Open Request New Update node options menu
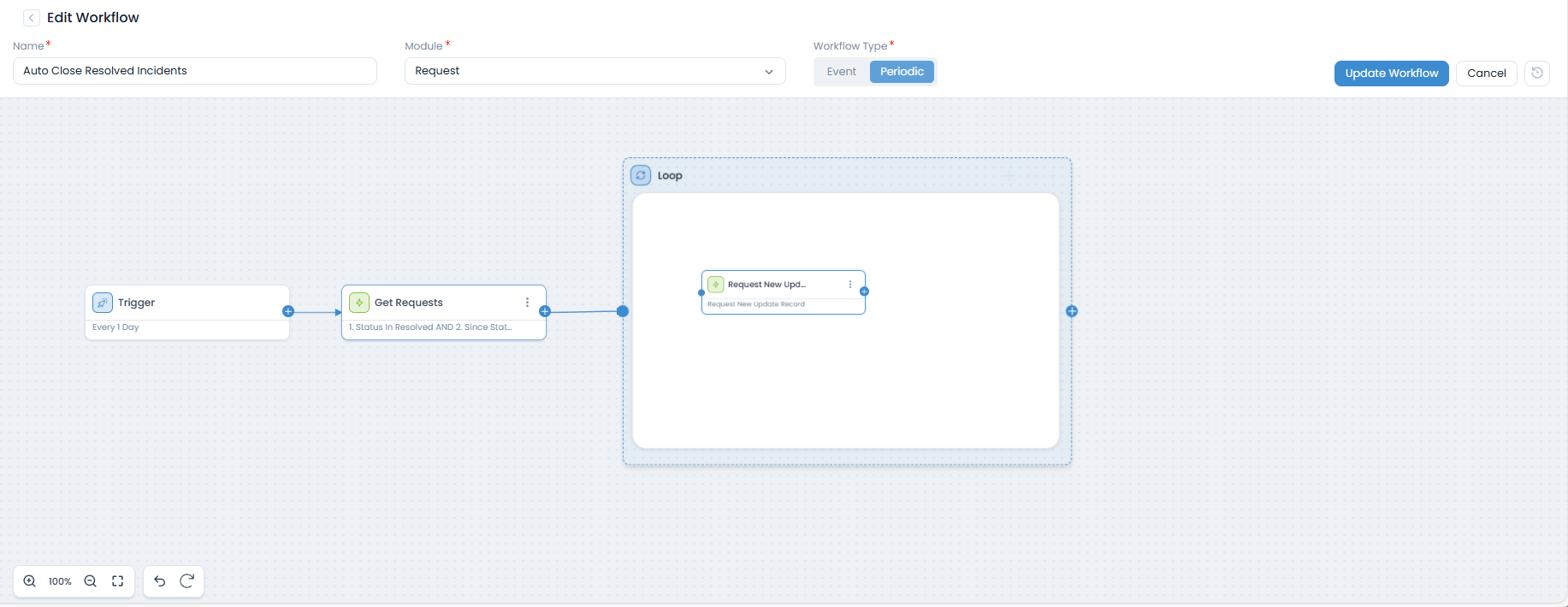The image size is (1568, 607). 849,285
